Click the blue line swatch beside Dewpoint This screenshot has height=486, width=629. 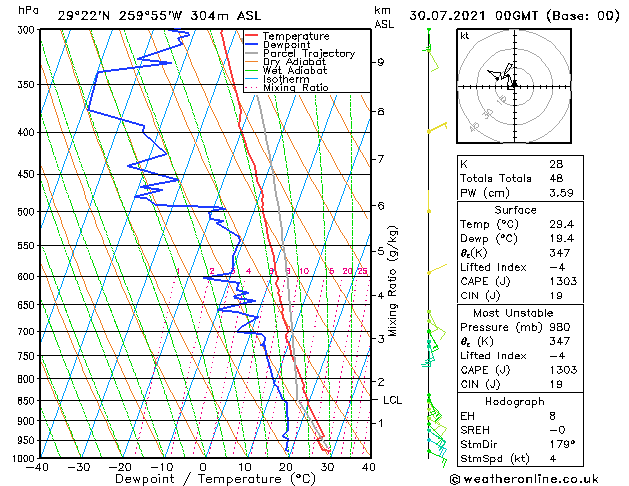point(252,44)
